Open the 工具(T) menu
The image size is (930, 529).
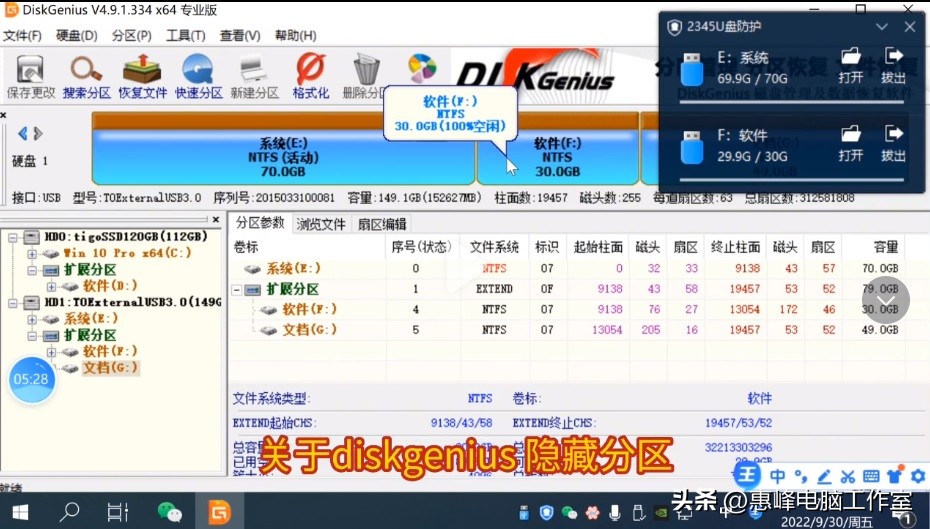point(186,36)
